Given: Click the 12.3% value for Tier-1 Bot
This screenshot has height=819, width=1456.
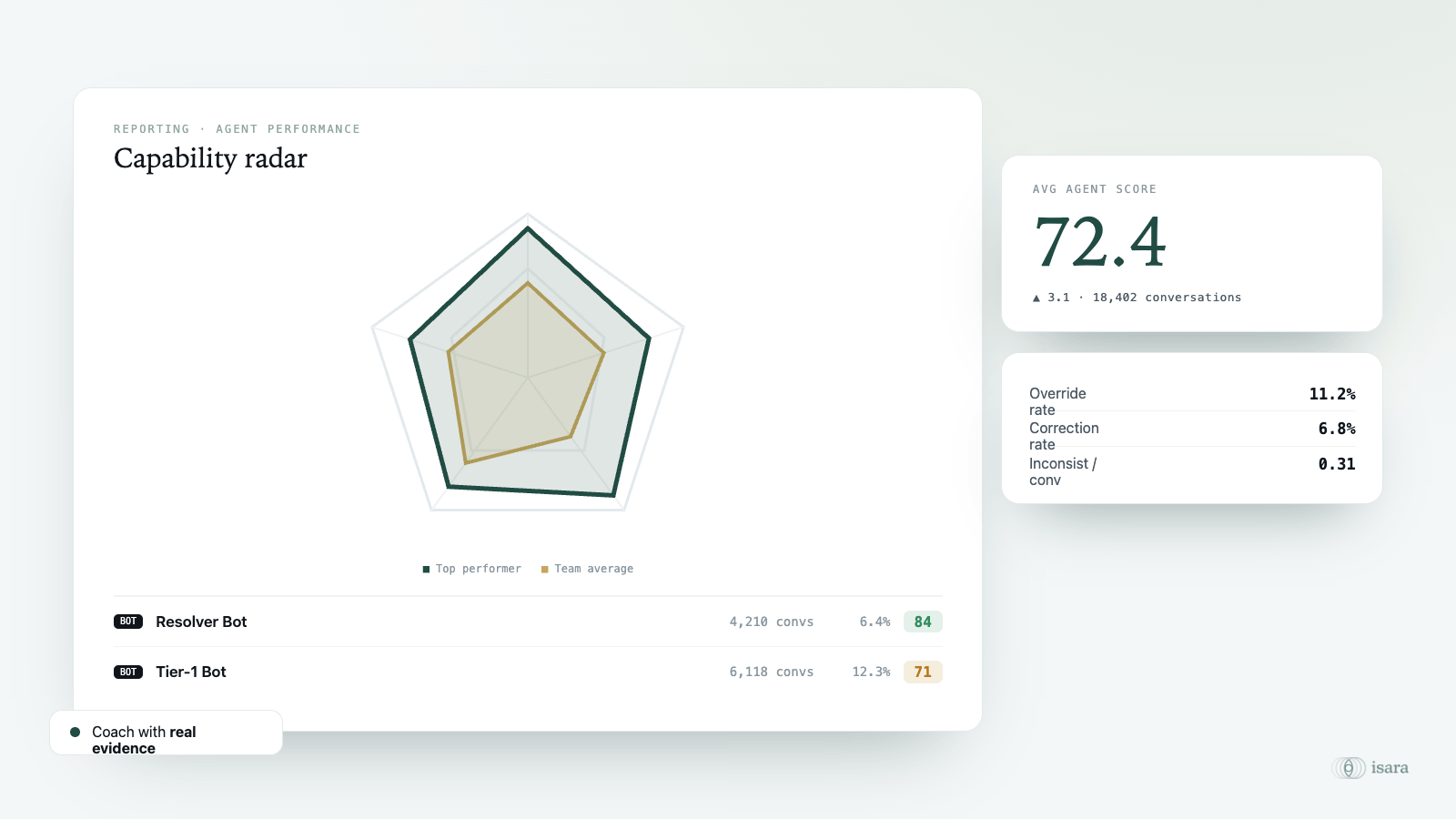Looking at the screenshot, I should point(871,672).
